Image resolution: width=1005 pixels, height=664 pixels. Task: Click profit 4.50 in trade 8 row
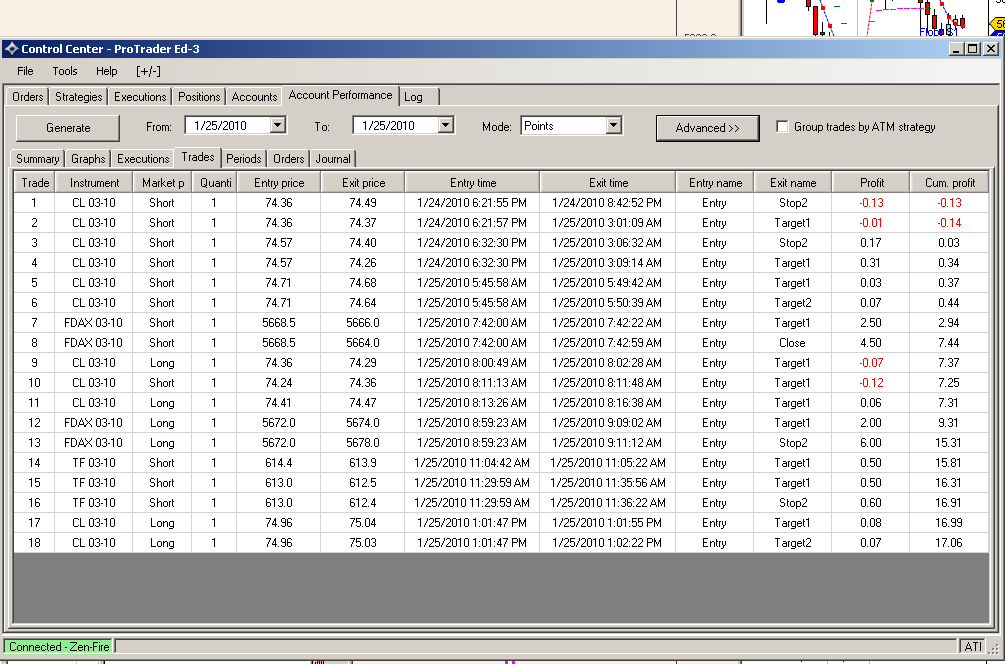871,342
